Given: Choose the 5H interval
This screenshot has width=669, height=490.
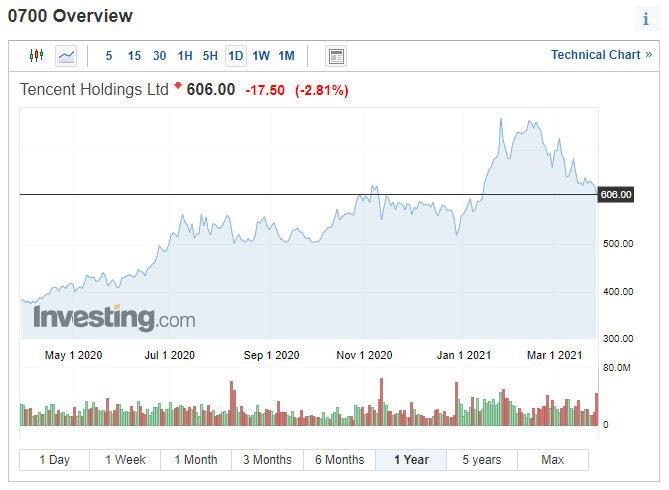Looking at the screenshot, I should [210, 56].
